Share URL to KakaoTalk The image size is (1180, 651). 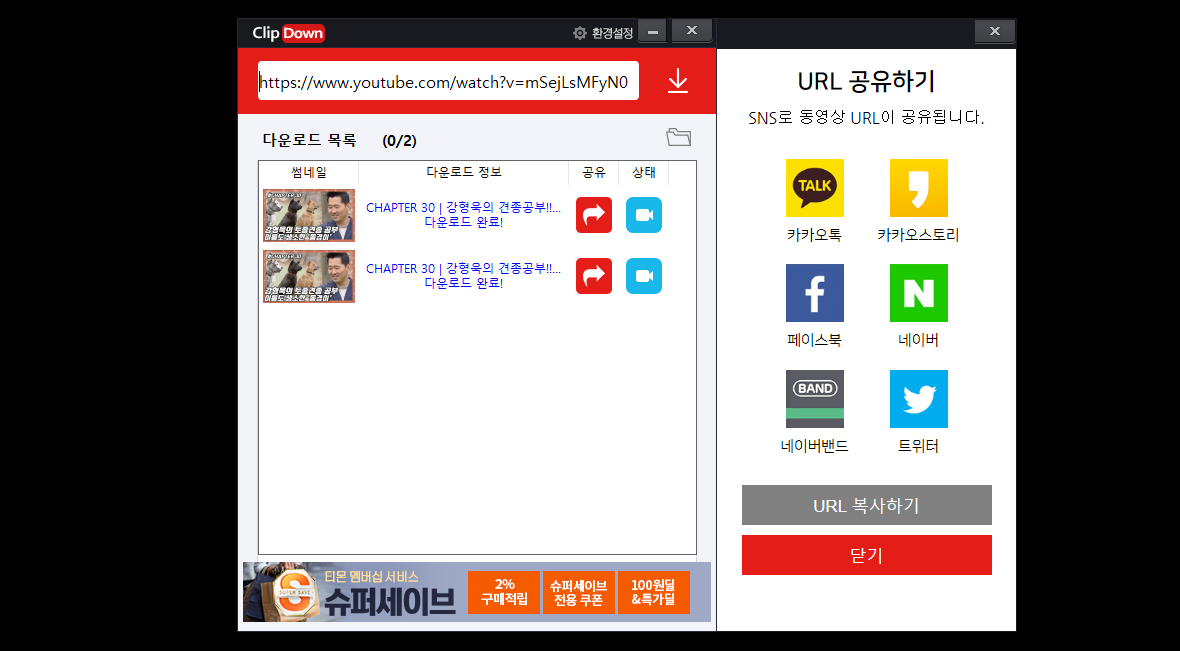[815, 188]
